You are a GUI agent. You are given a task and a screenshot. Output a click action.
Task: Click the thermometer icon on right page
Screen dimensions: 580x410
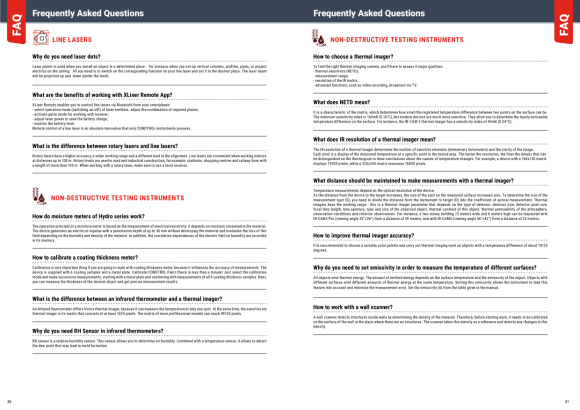[x=318, y=38]
